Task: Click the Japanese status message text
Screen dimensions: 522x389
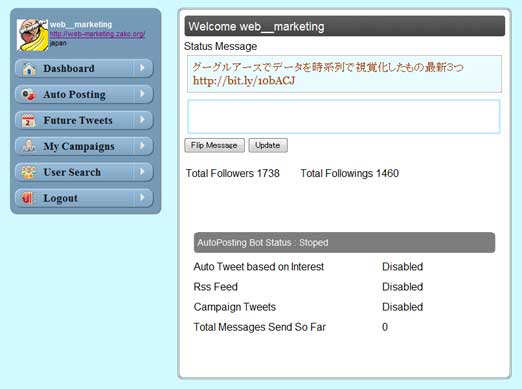Action: click(328, 67)
